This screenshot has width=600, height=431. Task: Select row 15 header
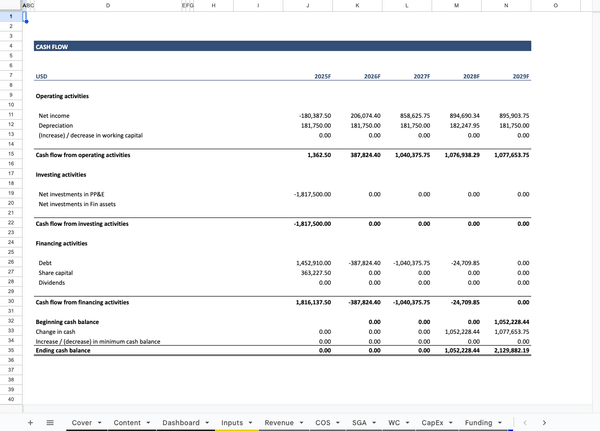(x=10, y=155)
